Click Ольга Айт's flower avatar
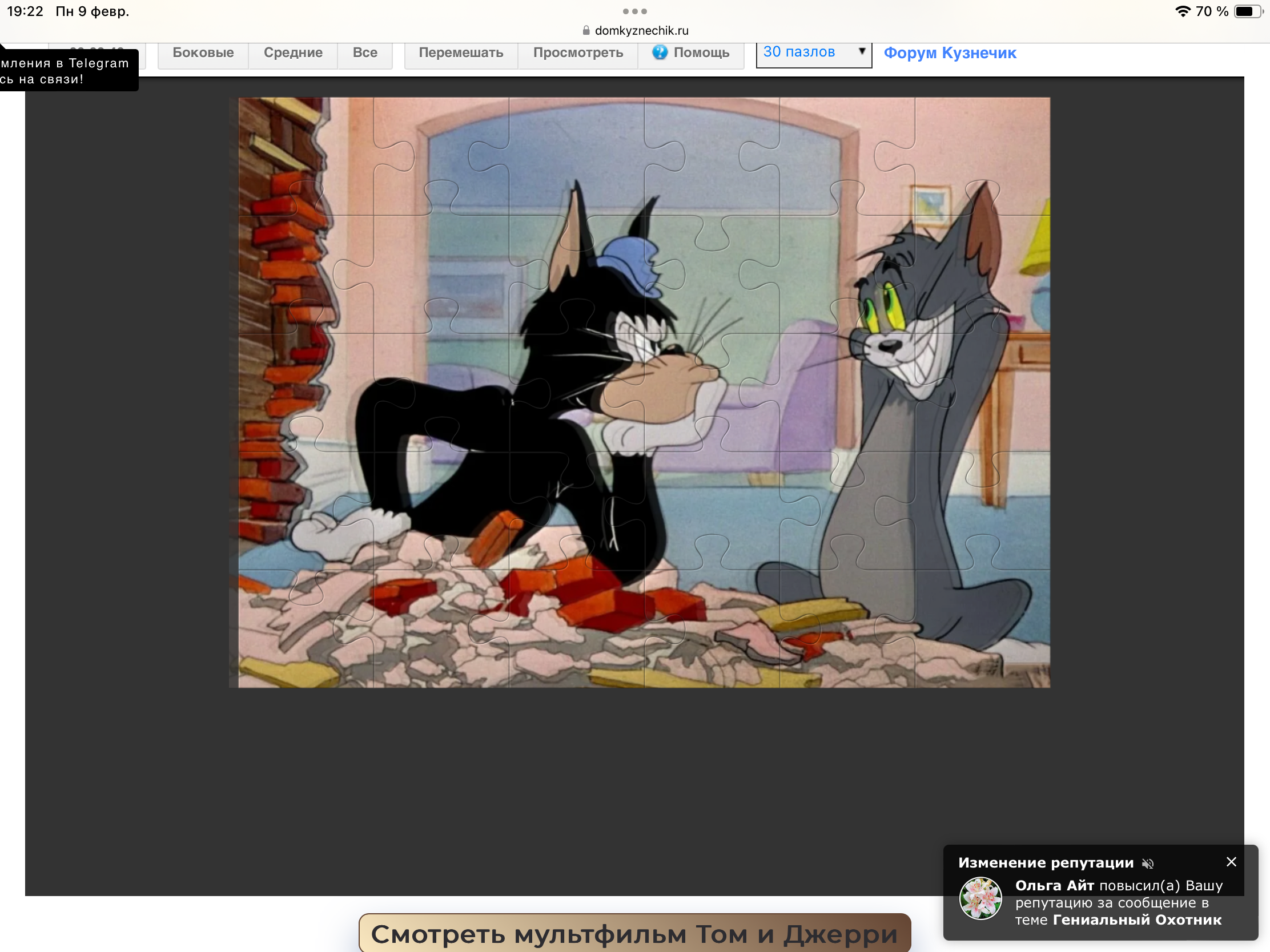The width and height of the screenshot is (1270, 952). (980, 898)
